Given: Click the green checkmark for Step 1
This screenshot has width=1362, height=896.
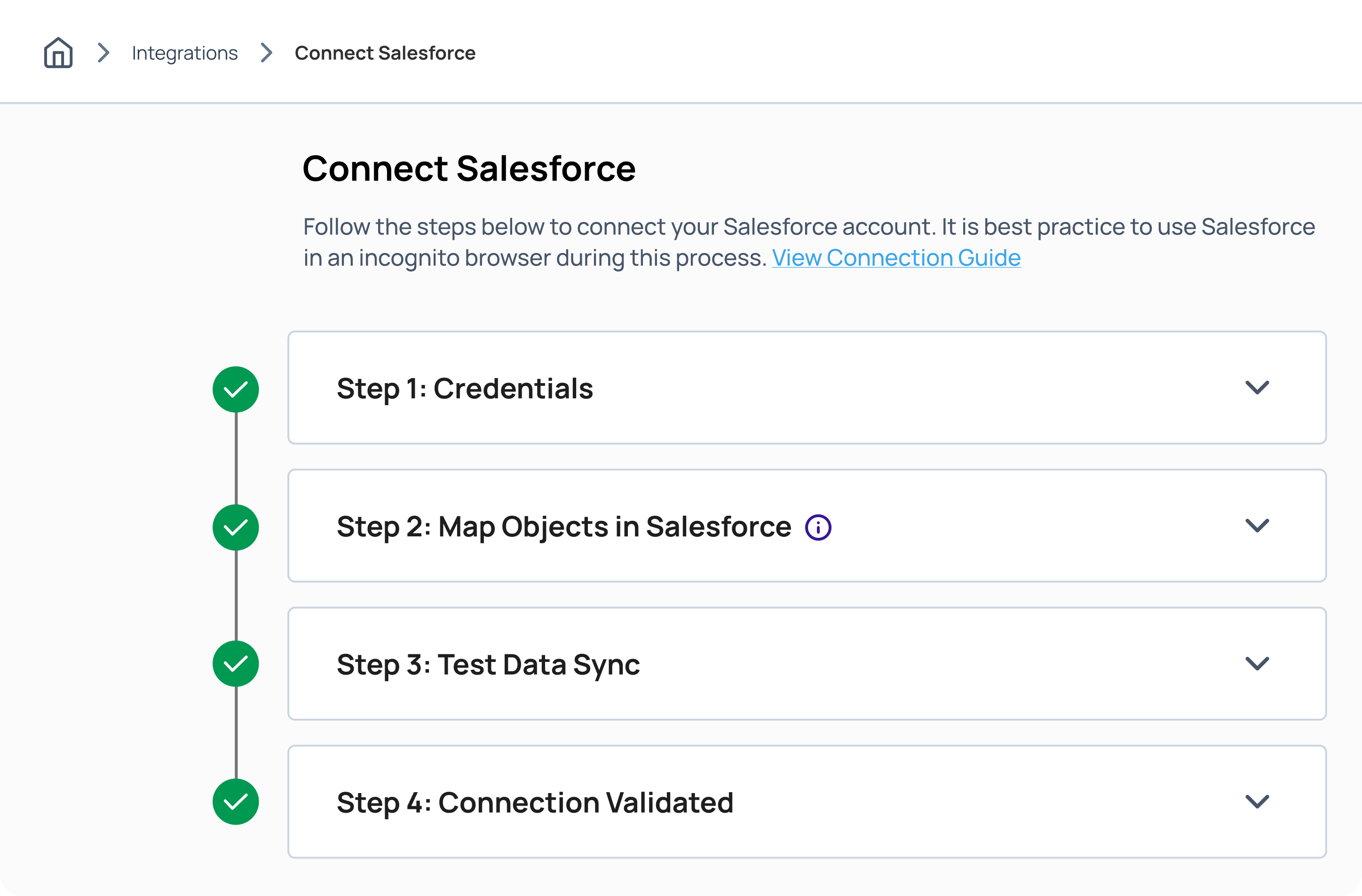Looking at the screenshot, I should (236, 389).
